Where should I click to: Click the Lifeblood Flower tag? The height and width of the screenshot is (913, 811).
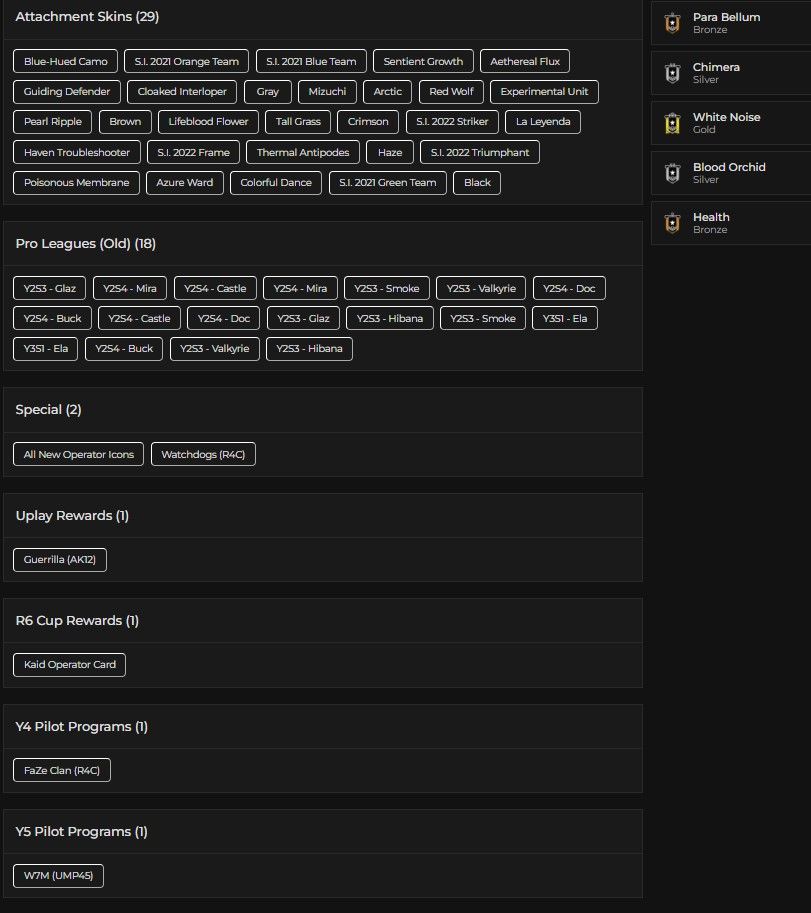click(x=208, y=122)
